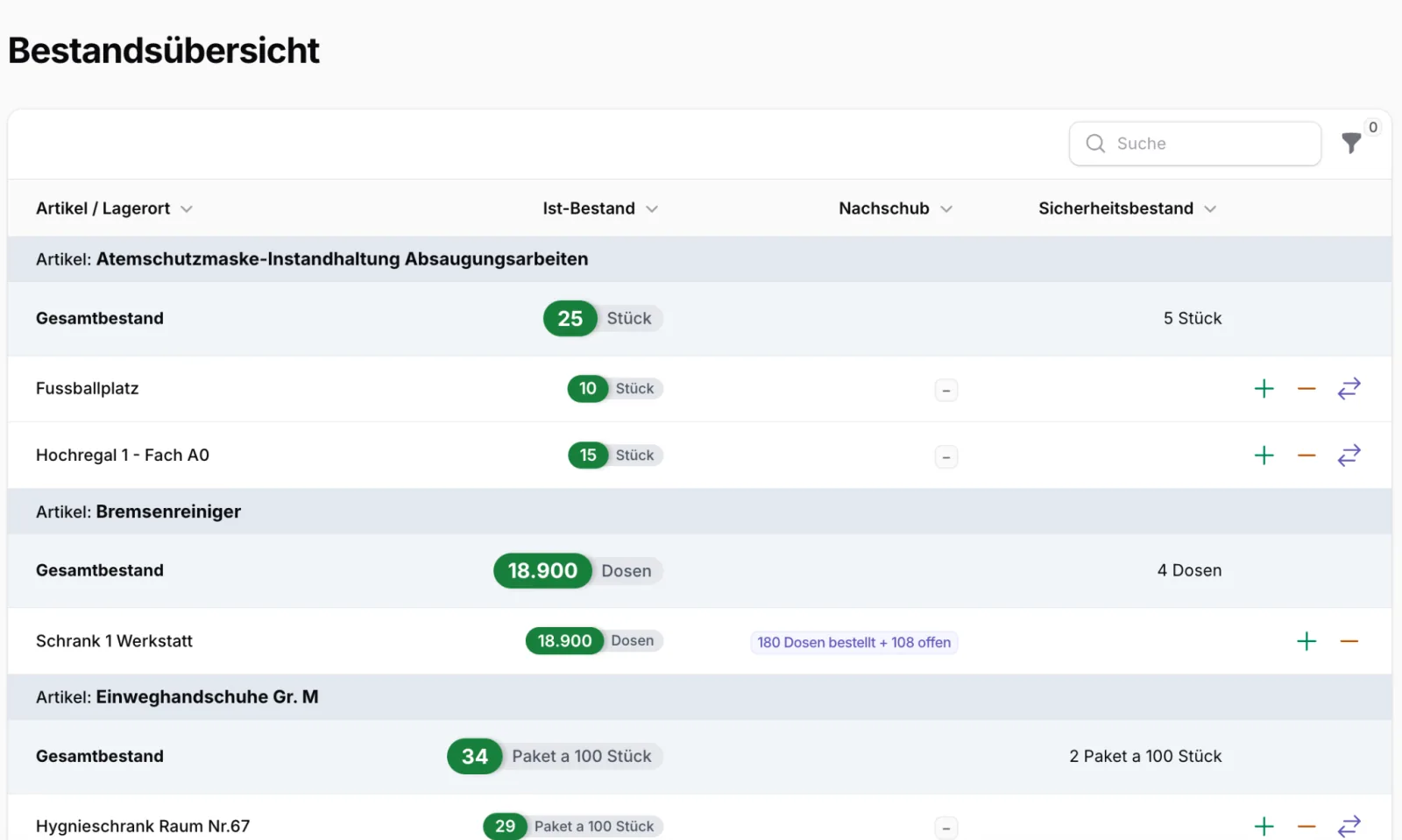Remove stock from Hochregal 1 - Fach A0

click(1306, 455)
